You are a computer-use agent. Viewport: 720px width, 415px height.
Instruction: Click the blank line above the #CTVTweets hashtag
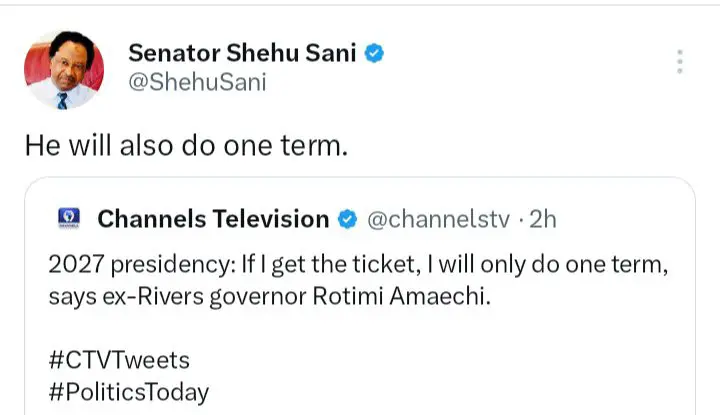point(300,329)
